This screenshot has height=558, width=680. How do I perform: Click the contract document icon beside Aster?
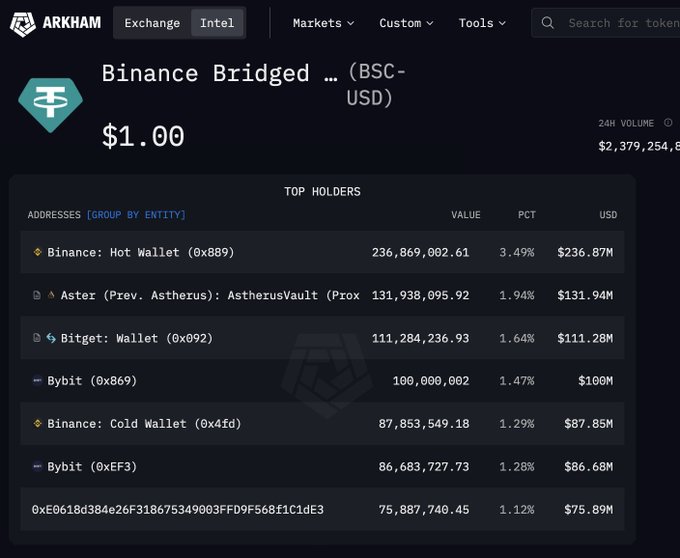tap(37, 295)
